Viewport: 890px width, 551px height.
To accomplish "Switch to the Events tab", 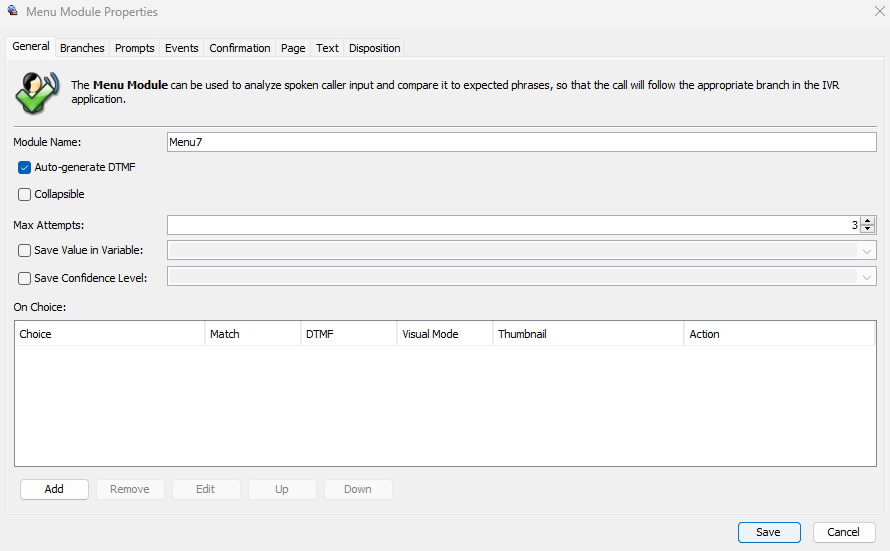I will tap(182, 48).
